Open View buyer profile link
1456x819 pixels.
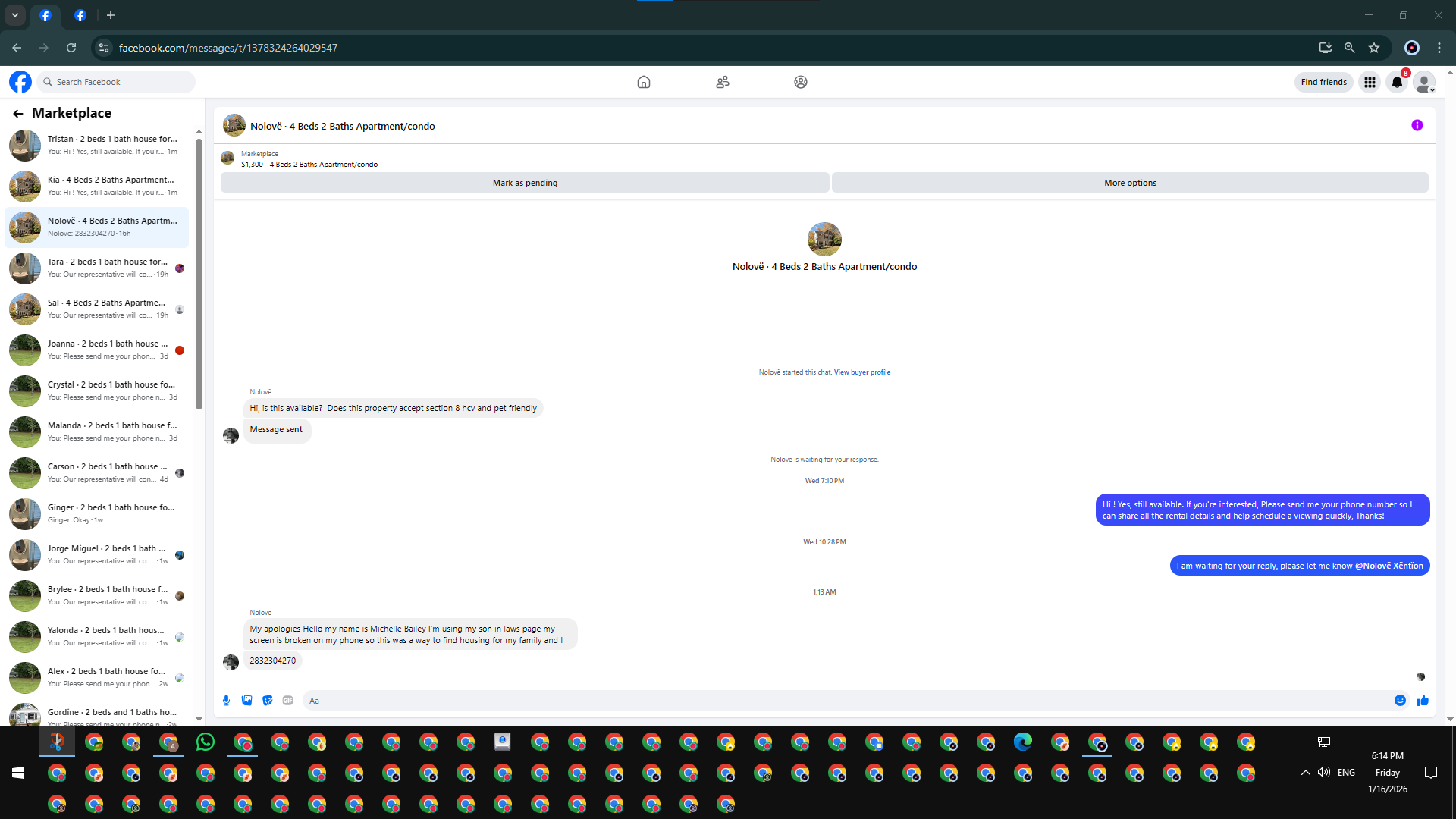click(862, 372)
